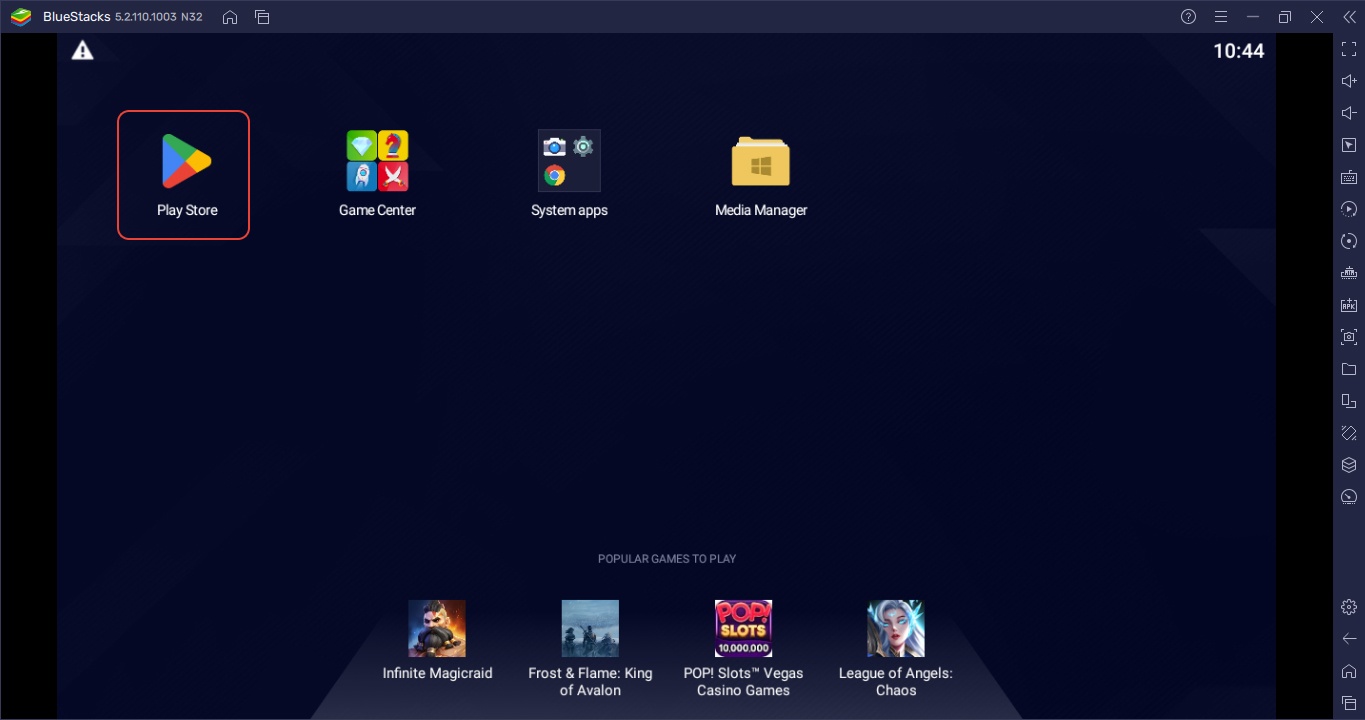This screenshot has width=1365, height=720.
Task: Open the help question mark icon
Action: point(1188,17)
